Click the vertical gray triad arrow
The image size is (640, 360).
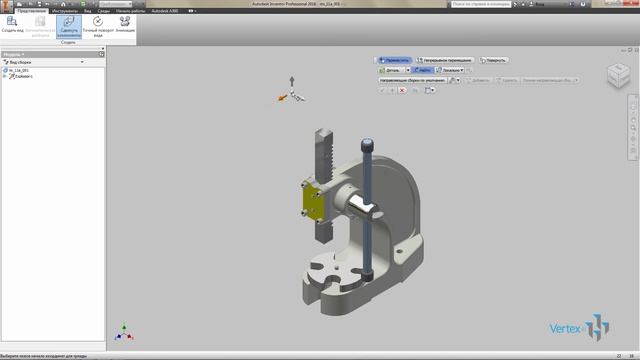[292, 81]
